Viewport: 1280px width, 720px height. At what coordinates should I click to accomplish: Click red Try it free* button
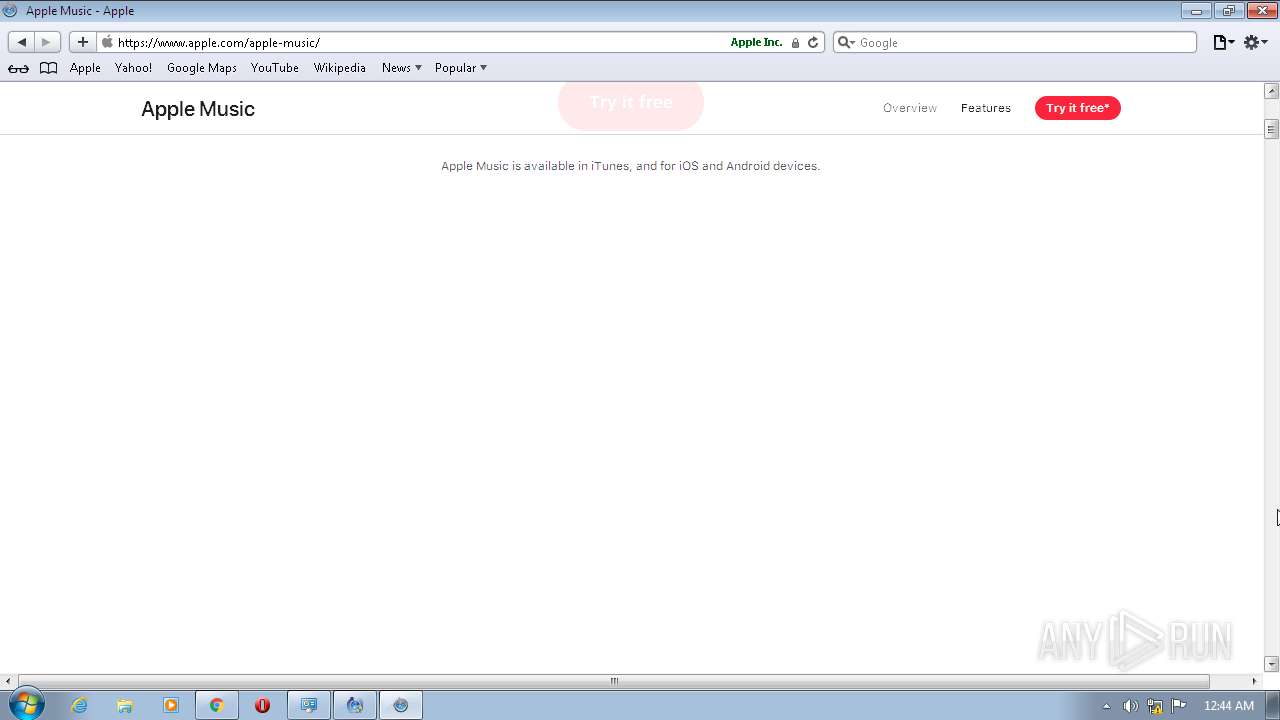1078,108
